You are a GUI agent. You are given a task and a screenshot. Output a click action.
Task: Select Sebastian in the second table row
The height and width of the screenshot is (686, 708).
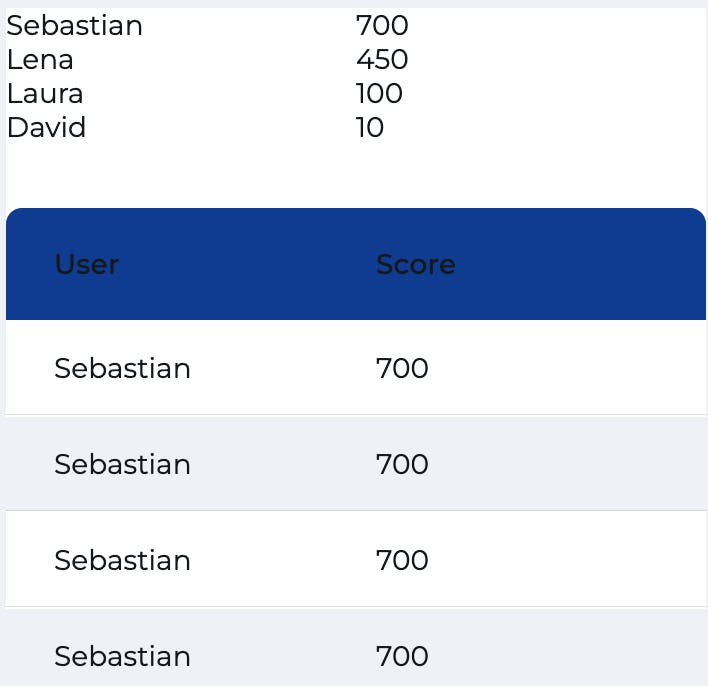point(122,465)
